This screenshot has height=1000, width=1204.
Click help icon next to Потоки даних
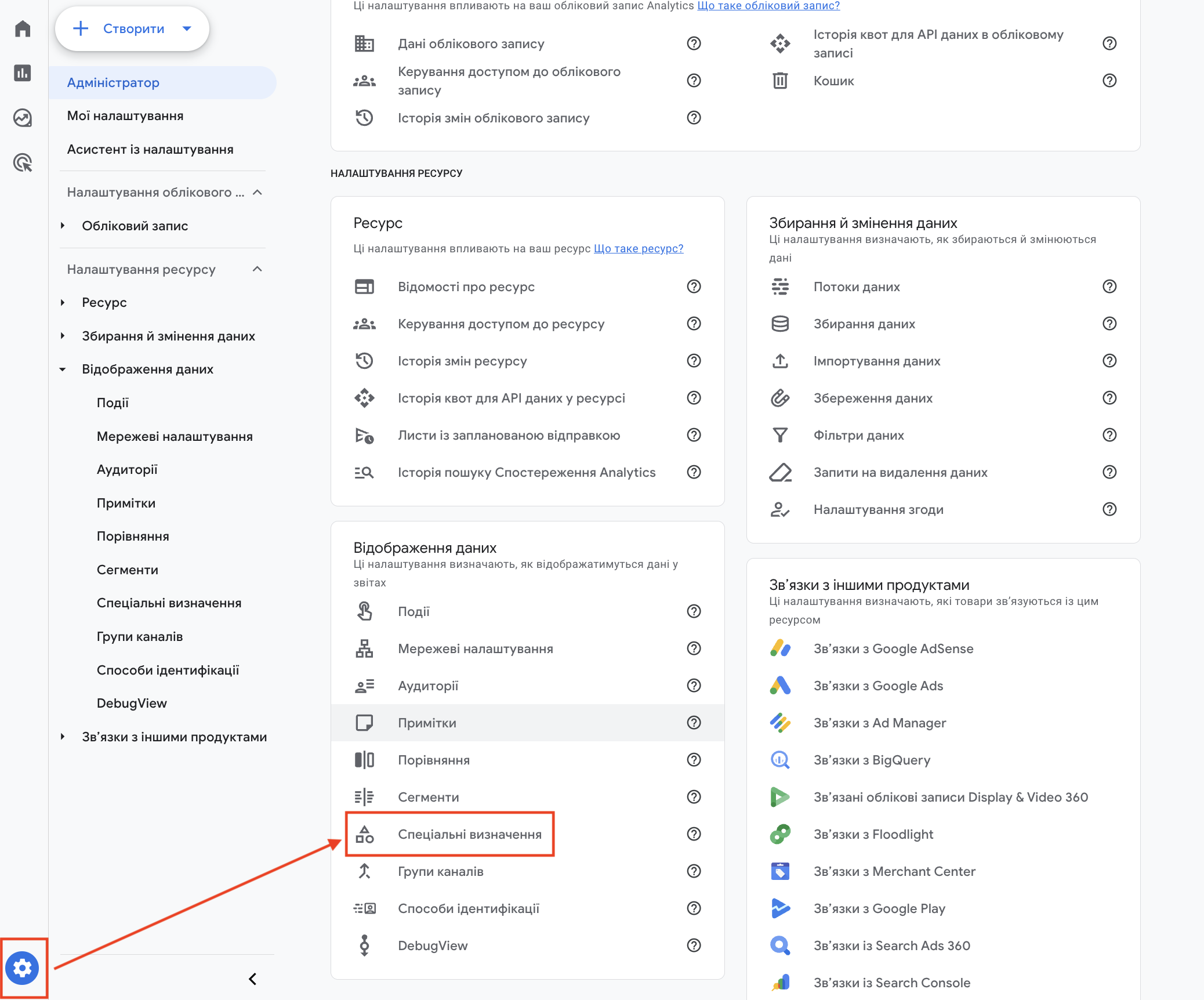[1109, 287]
